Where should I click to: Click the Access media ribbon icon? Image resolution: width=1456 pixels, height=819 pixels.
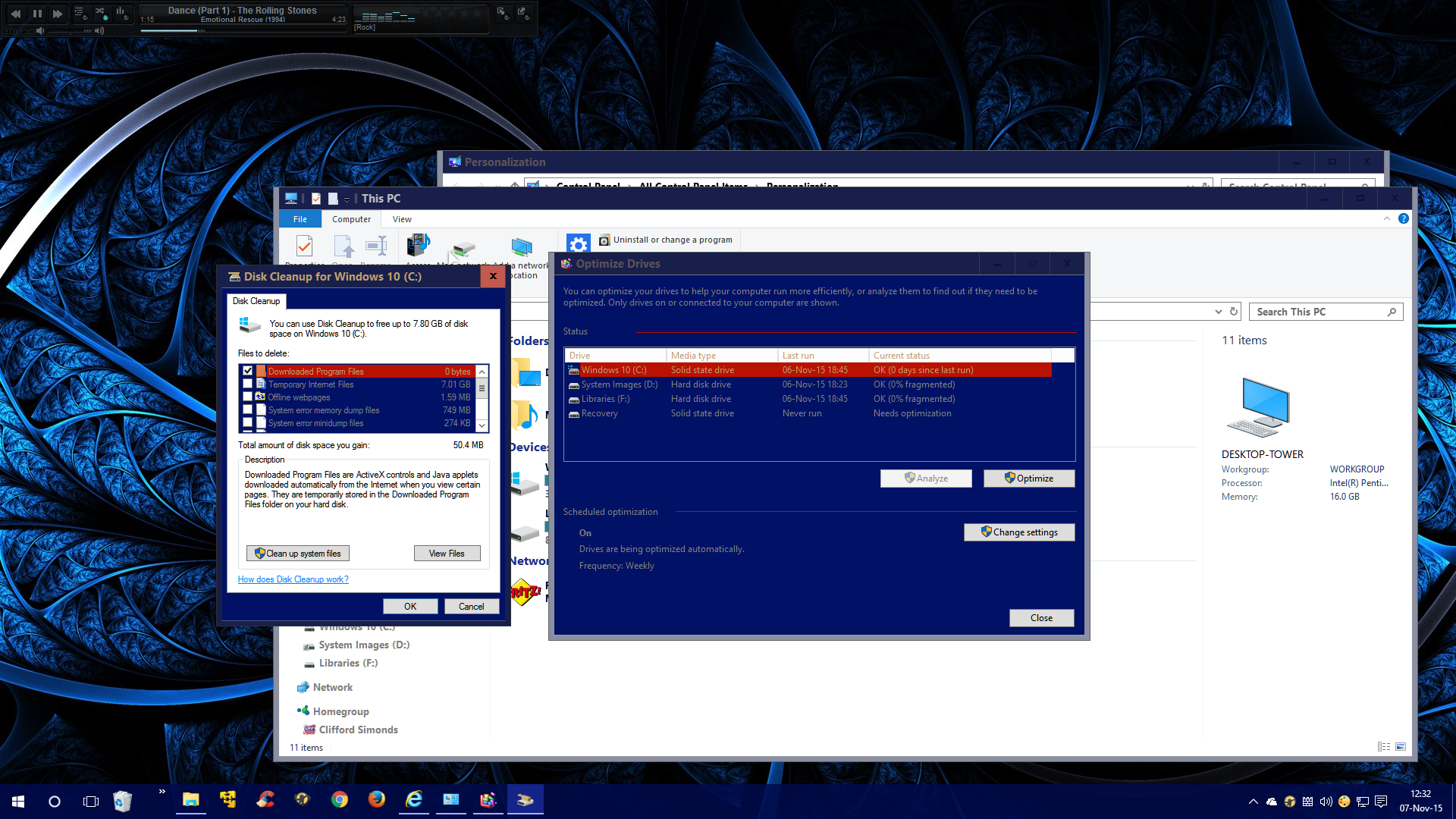[419, 245]
